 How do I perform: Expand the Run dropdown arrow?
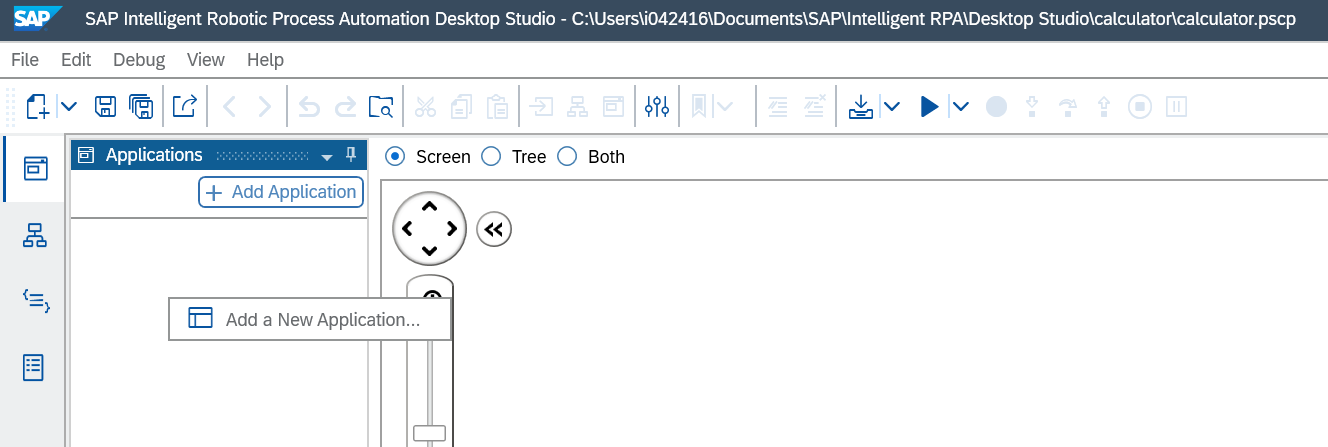coord(960,106)
